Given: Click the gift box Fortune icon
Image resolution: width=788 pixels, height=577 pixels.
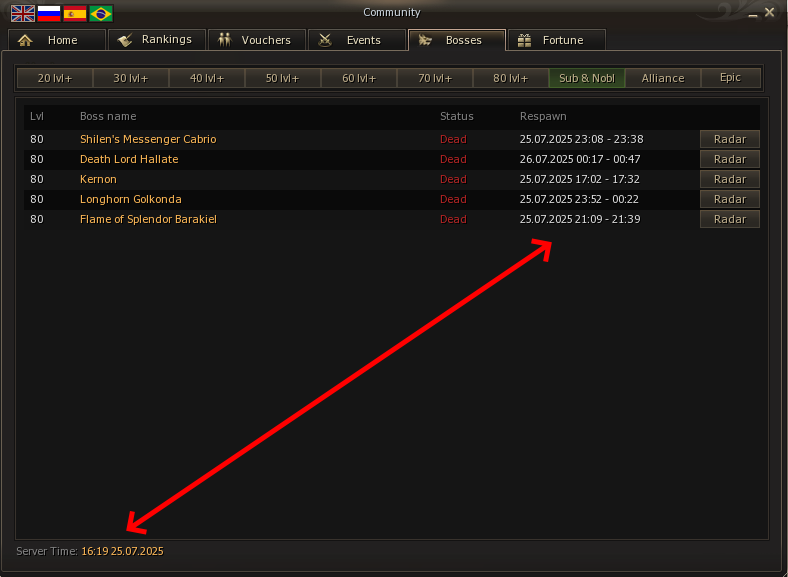Looking at the screenshot, I should [524, 40].
